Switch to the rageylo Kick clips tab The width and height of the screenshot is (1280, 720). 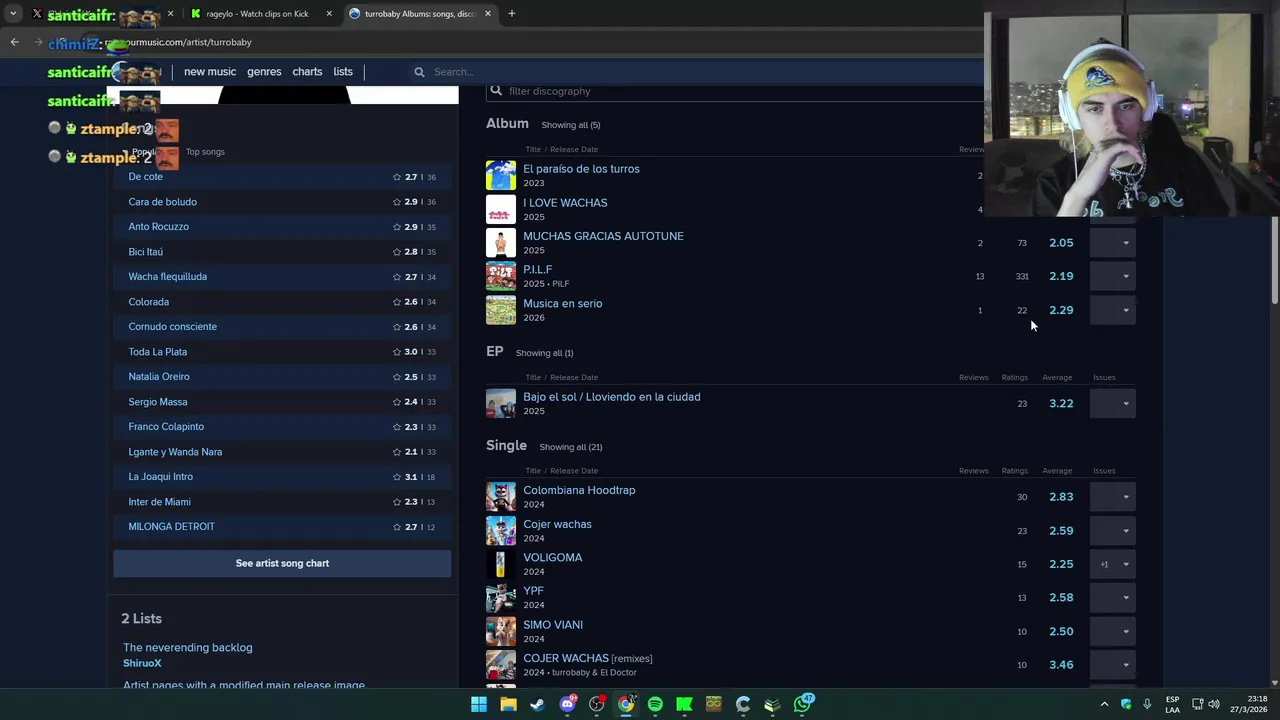point(258,14)
